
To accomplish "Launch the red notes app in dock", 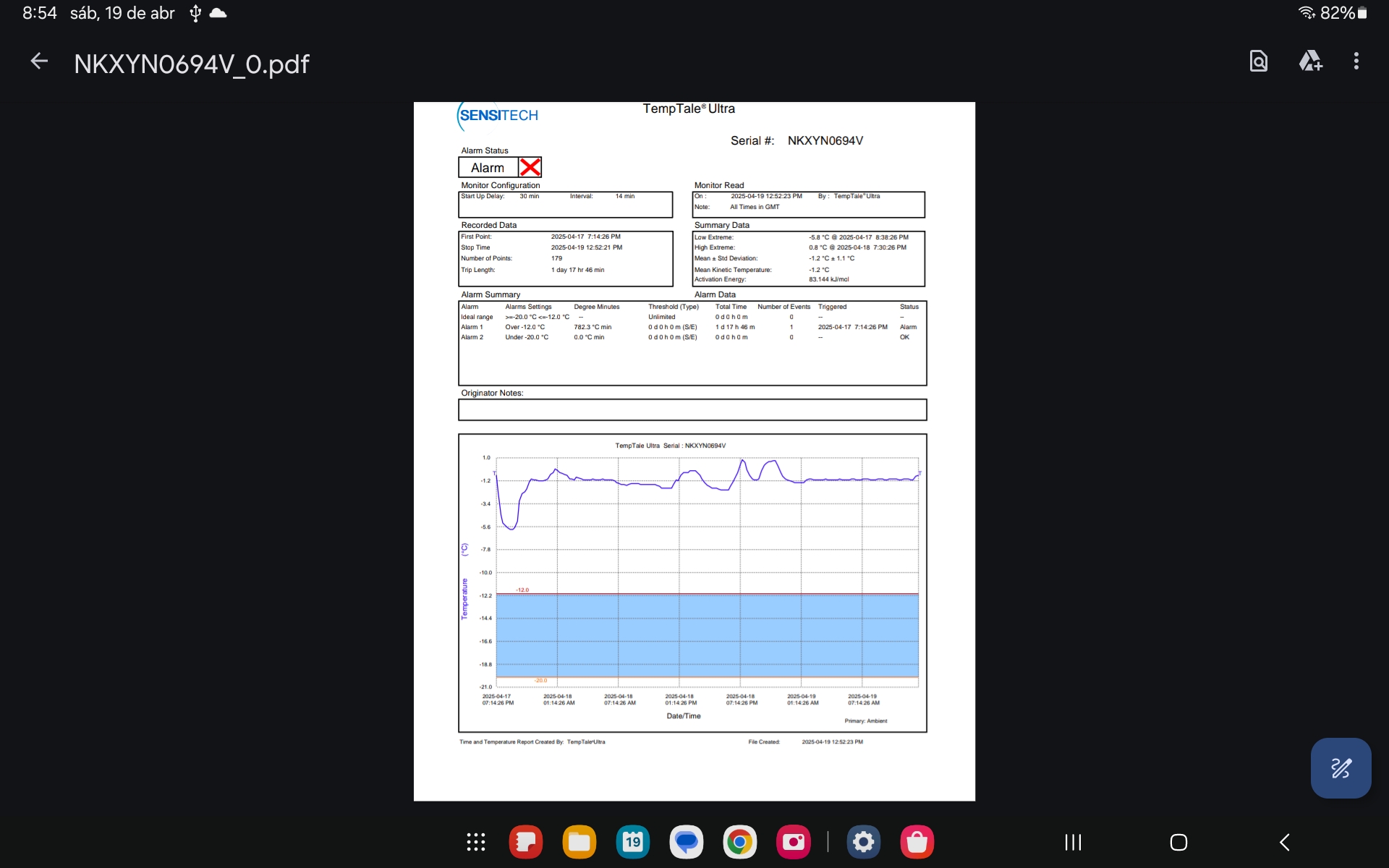I will (526, 842).
